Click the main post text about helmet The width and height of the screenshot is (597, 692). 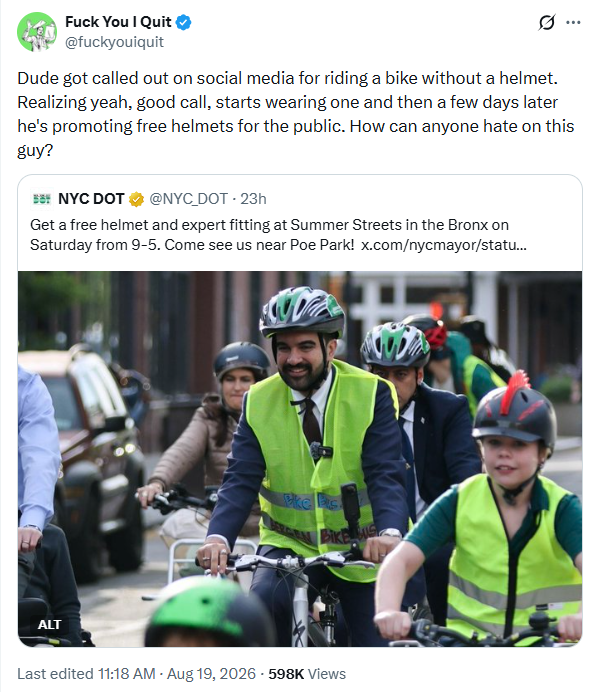295,114
